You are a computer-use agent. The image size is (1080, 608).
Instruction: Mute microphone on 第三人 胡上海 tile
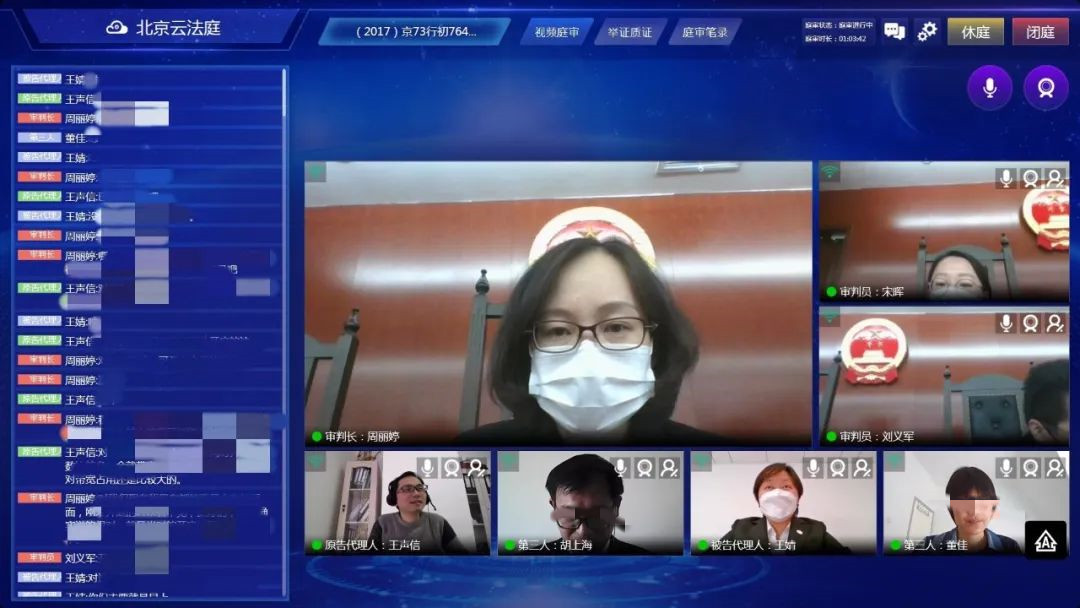620,468
